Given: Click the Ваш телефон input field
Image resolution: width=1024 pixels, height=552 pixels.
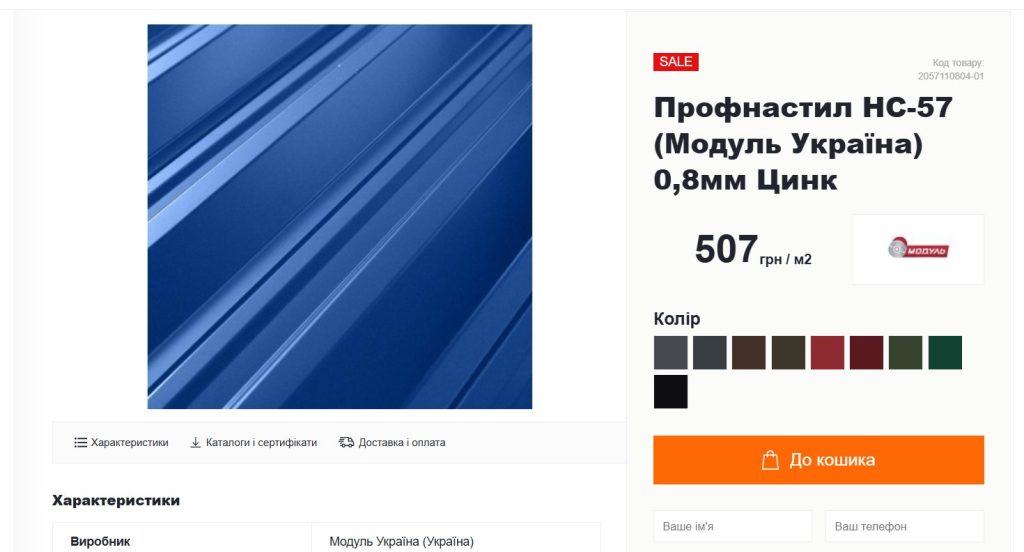Looking at the screenshot, I should pyautogui.click(x=904, y=526).
